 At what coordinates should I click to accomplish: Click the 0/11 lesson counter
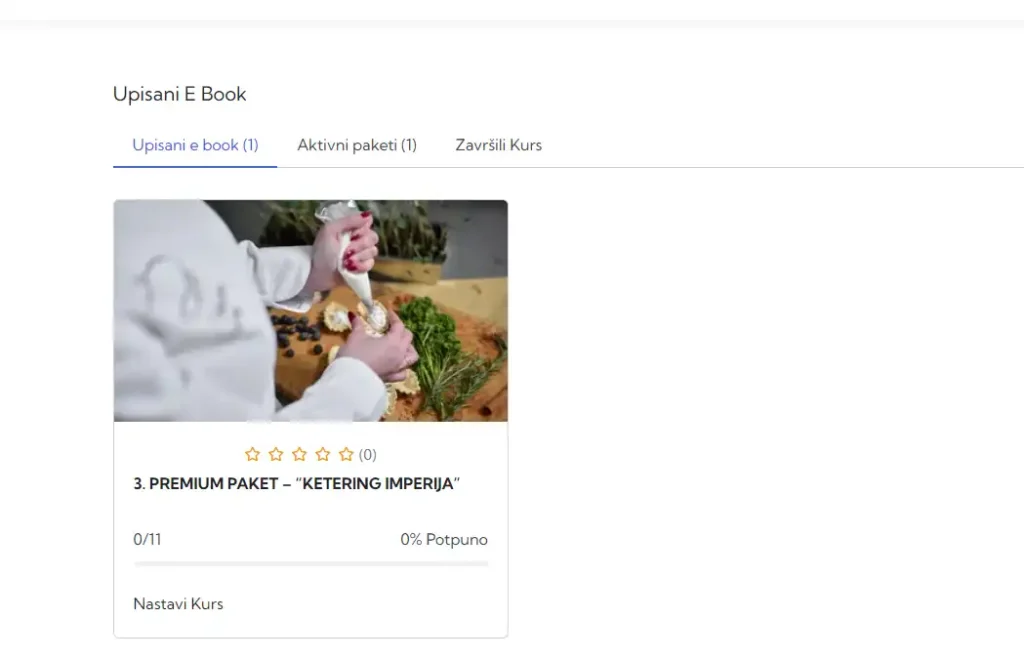pyautogui.click(x=147, y=539)
